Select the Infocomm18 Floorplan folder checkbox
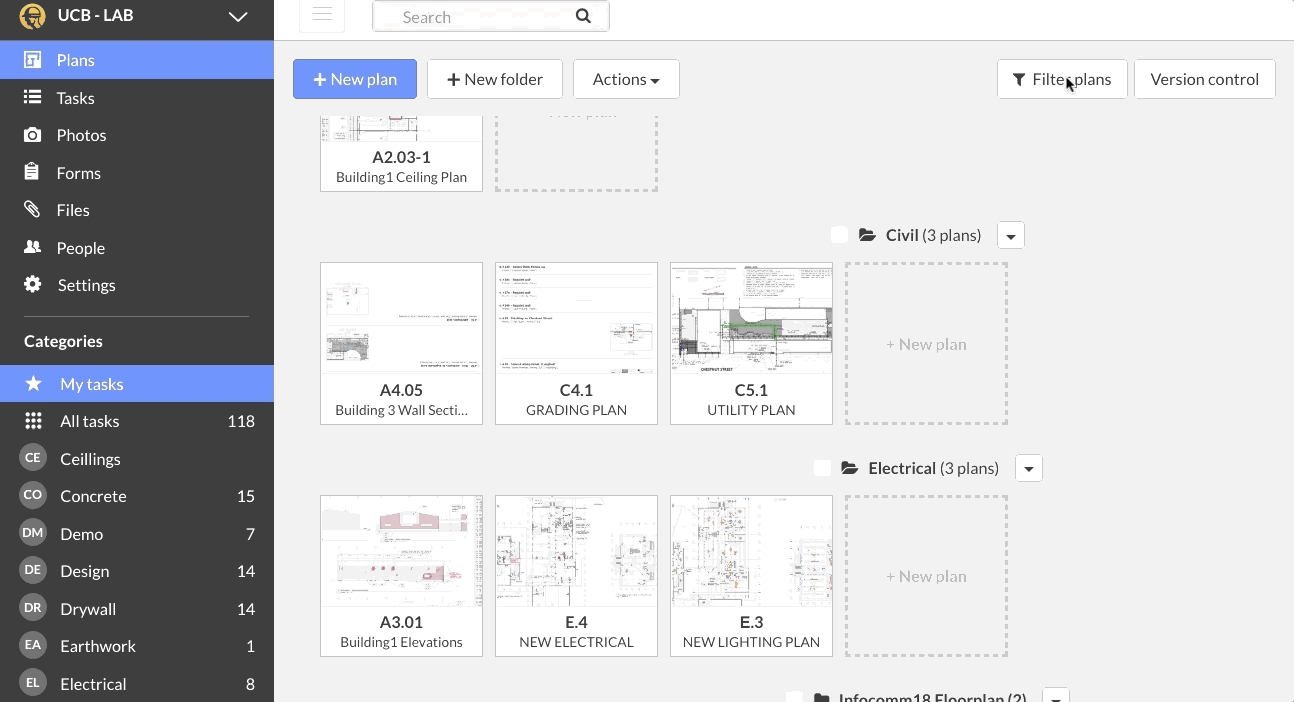This screenshot has width=1294, height=702. 794,697
